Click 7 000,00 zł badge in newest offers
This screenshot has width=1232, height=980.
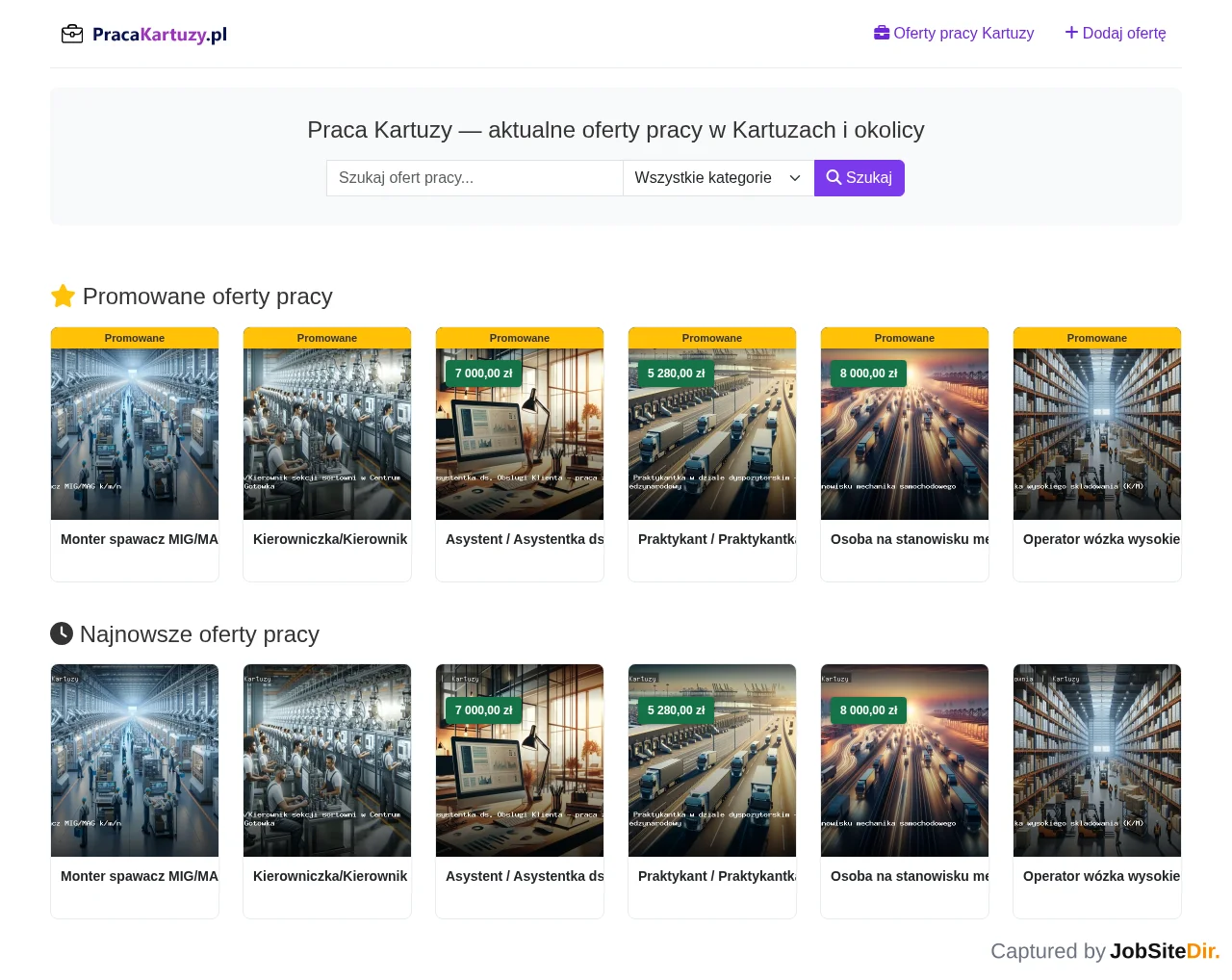(484, 710)
